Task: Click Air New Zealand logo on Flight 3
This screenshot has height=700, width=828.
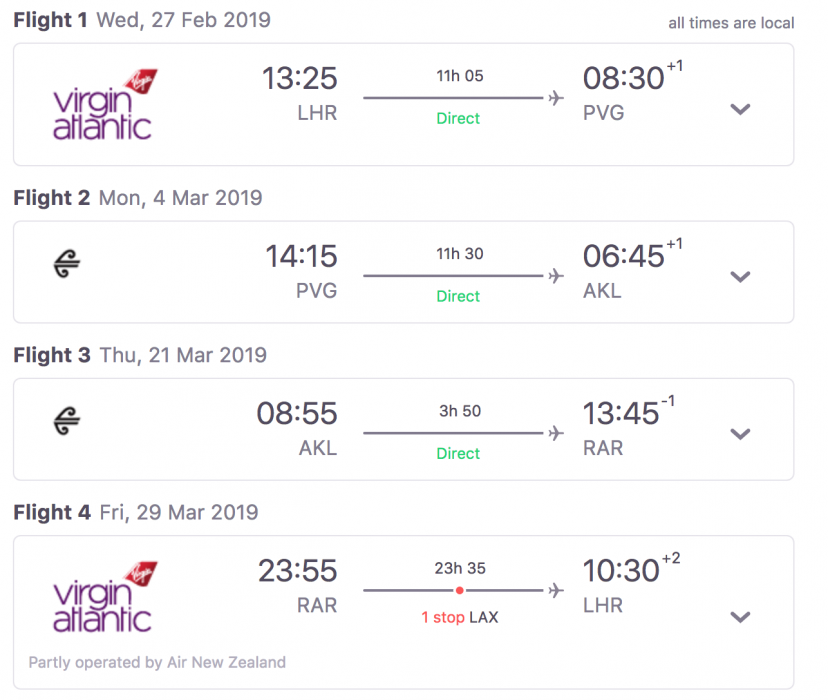Action: [x=66, y=422]
